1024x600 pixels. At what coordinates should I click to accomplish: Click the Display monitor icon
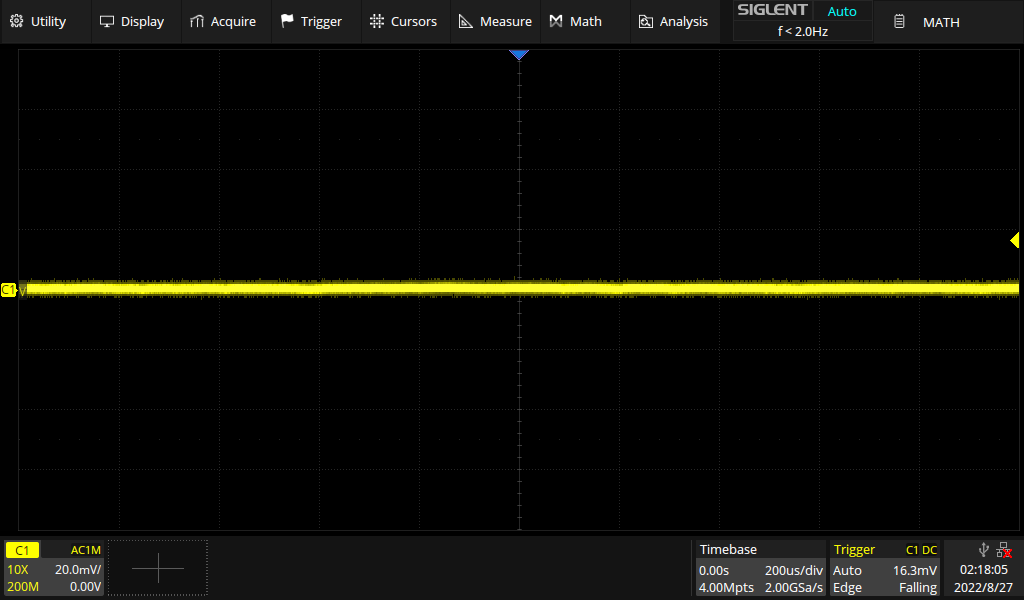pyautogui.click(x=106, y=22)
